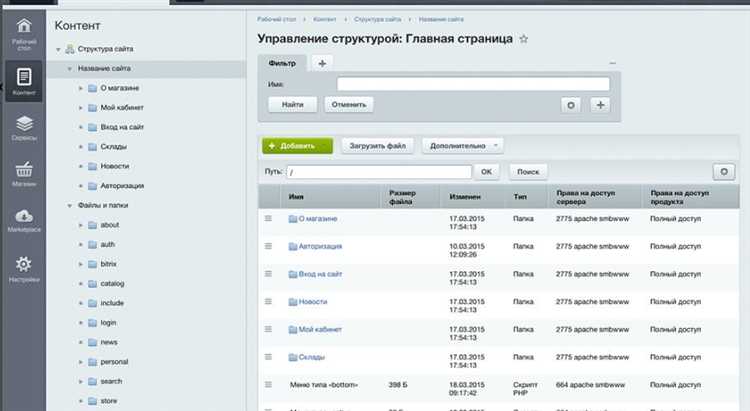Click the Найти button
The width and height of the screenshot is (750, 411).
point(292,104)
